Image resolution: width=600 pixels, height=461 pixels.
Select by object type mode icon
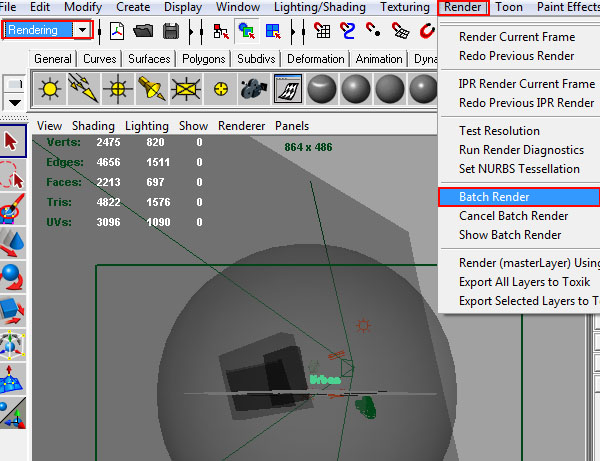pos(246,31)
